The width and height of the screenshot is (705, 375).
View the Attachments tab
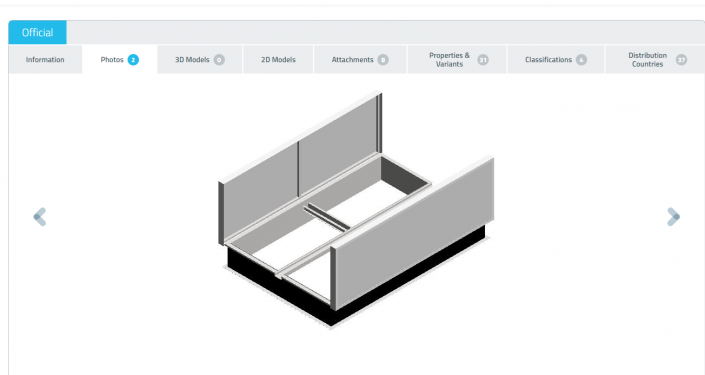(360, 59)
